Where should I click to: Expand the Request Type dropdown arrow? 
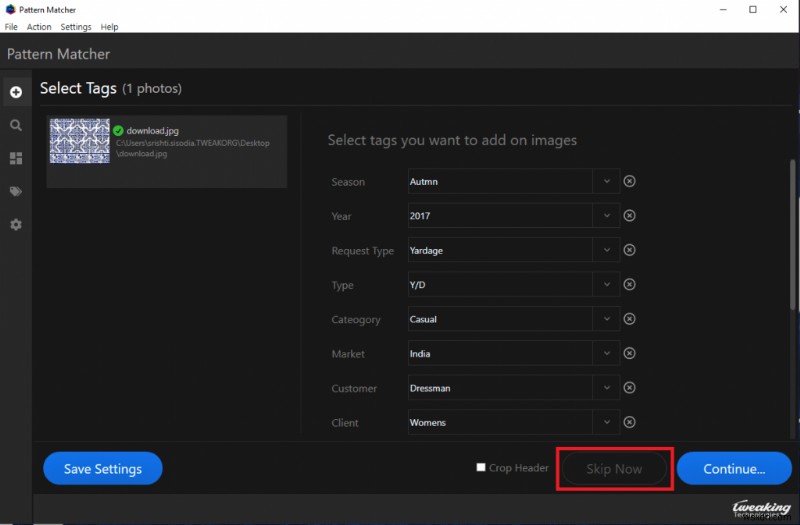point(606,250)
